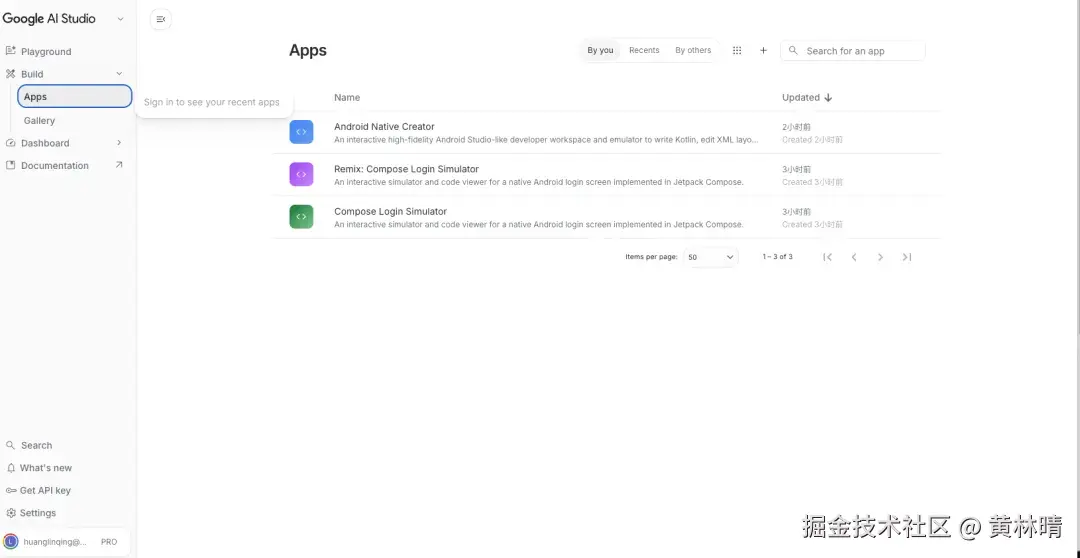Screen dimensions: 1080x558
Task: Click the Build tools icon
Action: point(10,74)
